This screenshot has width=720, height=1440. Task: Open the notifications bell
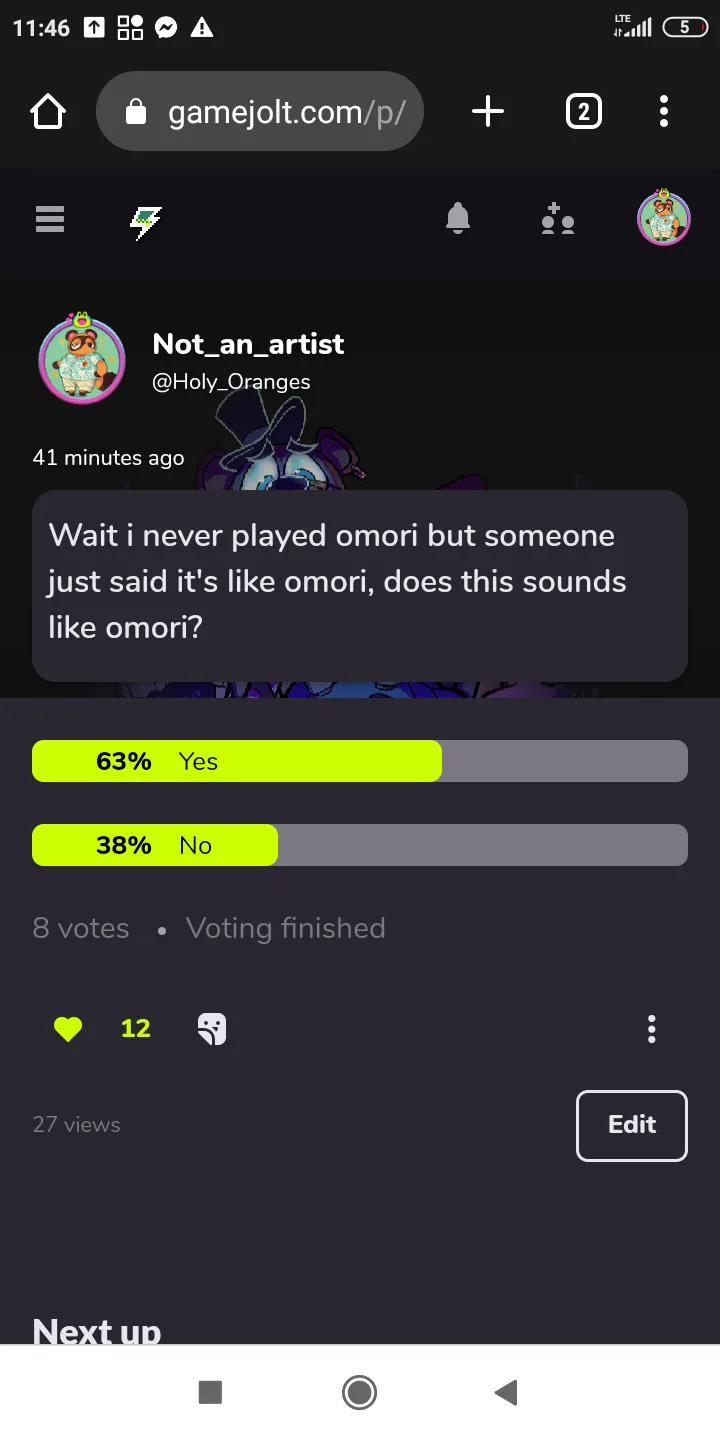click(x=458, y=218)
